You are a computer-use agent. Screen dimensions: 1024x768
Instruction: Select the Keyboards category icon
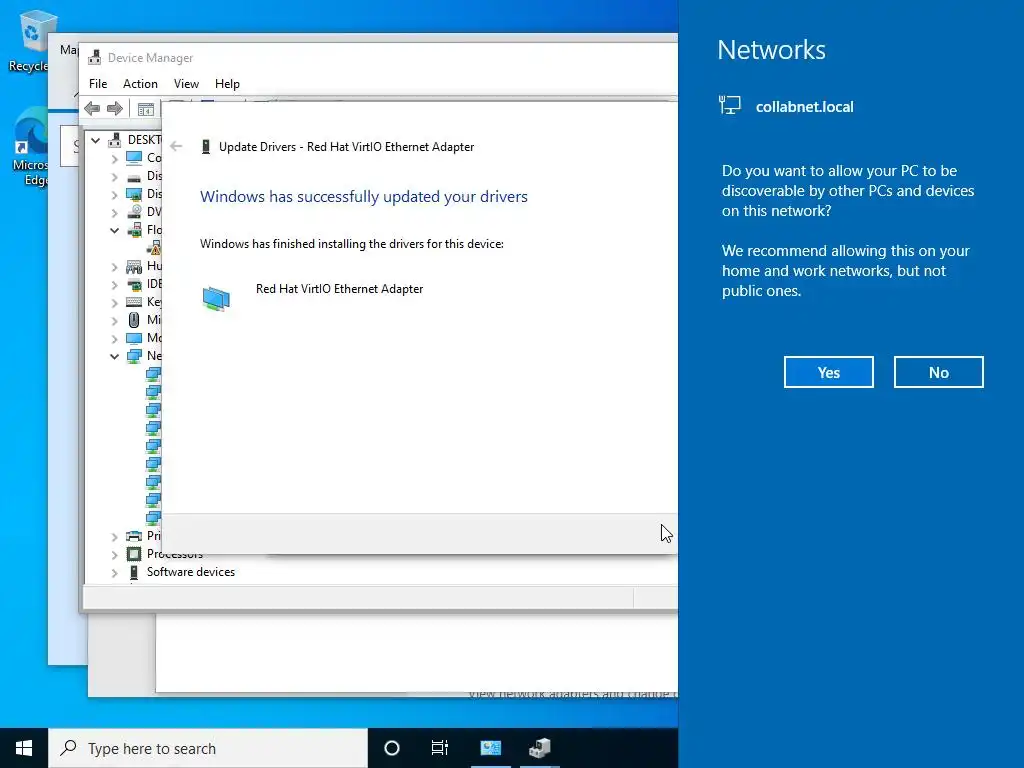(134, 302)
